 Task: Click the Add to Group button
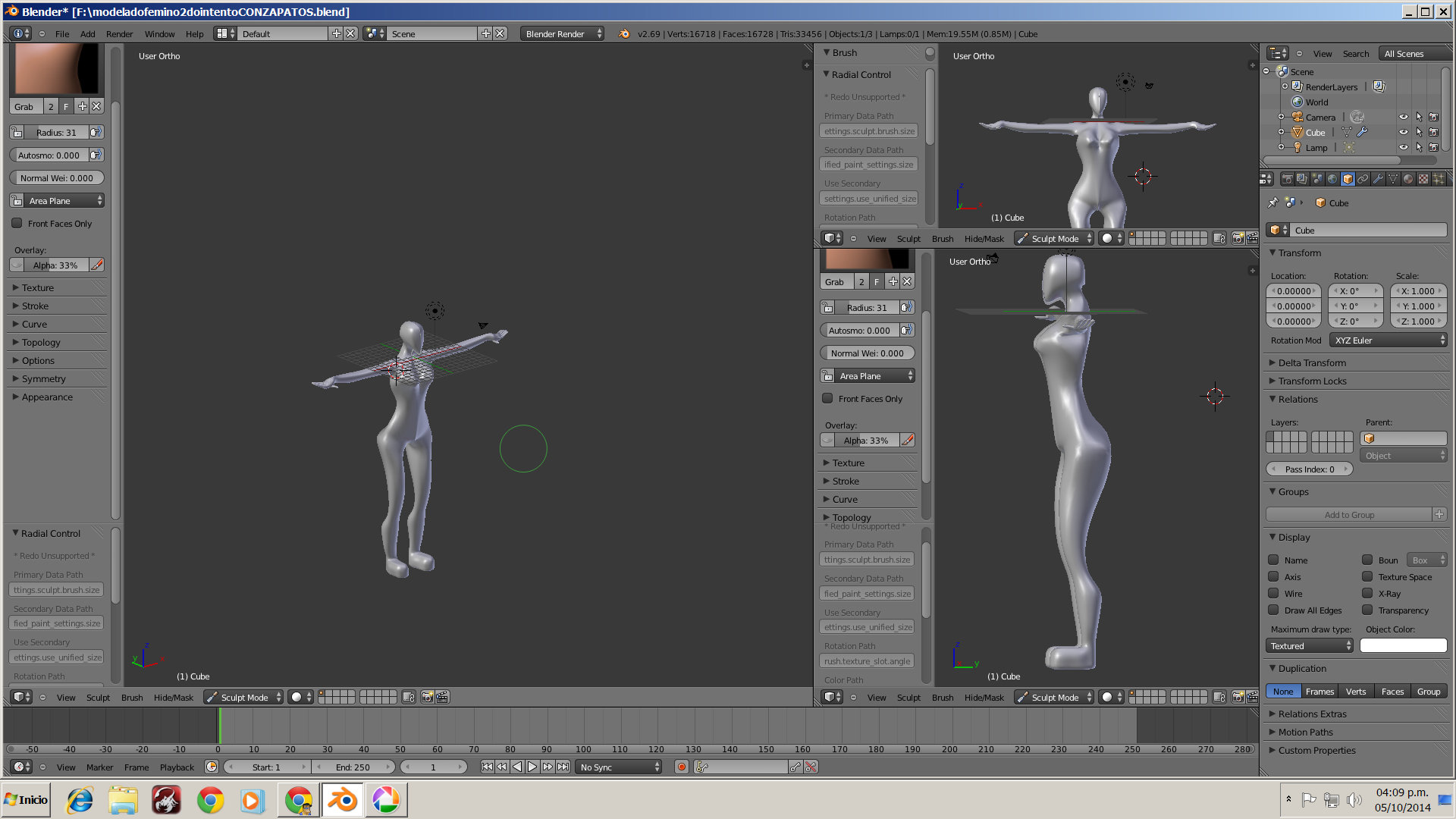coord(1349,514)
